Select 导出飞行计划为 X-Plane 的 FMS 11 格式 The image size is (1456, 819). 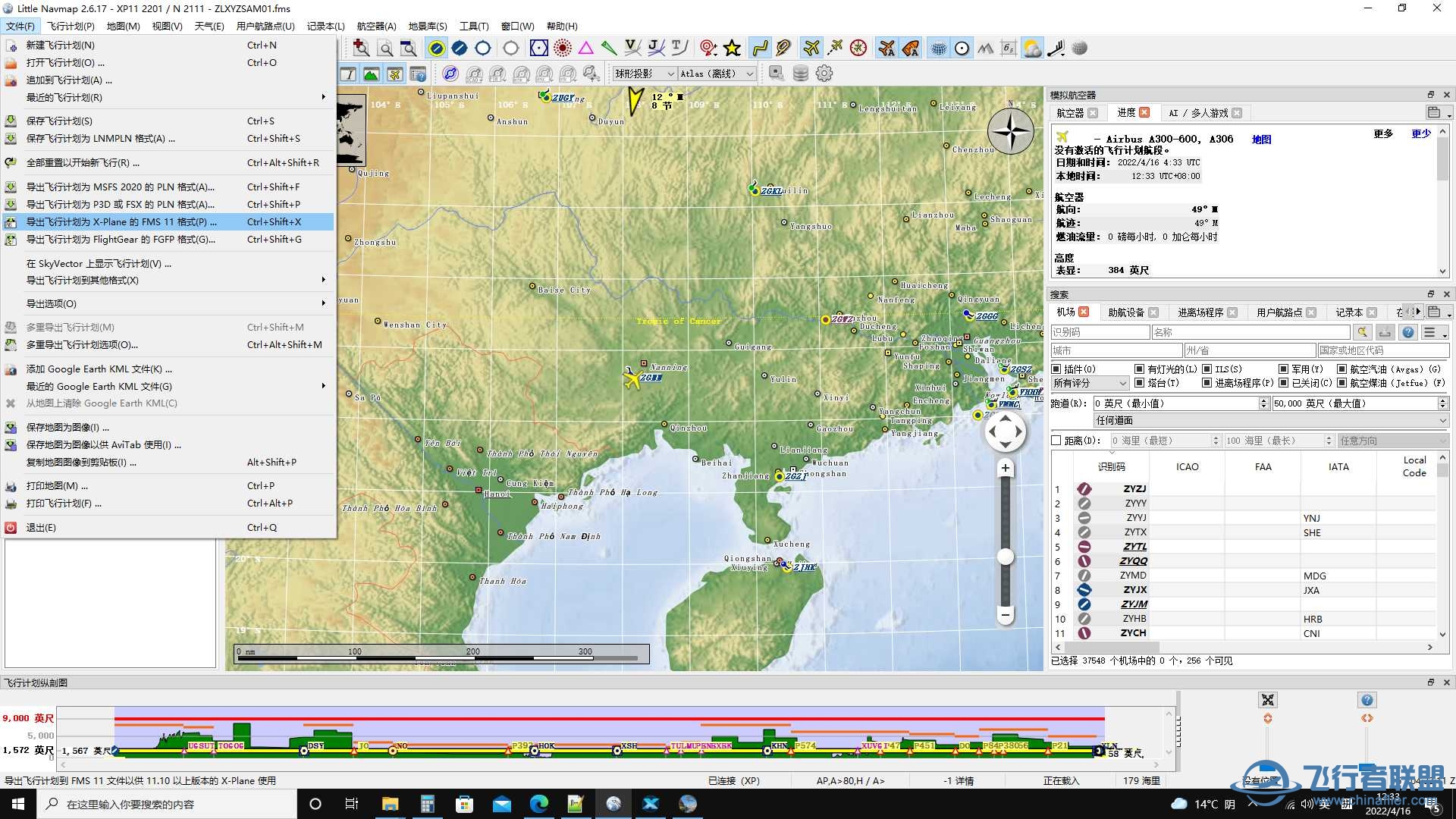[168, 222]
